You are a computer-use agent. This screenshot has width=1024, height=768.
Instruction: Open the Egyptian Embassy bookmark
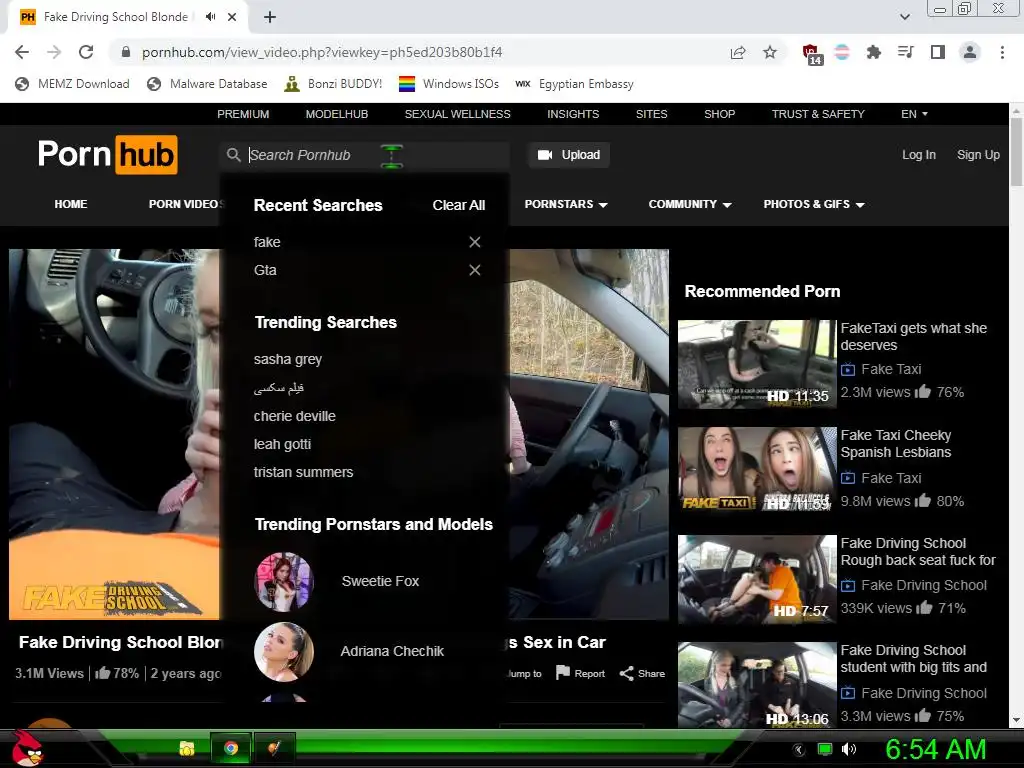pos(574,84)
